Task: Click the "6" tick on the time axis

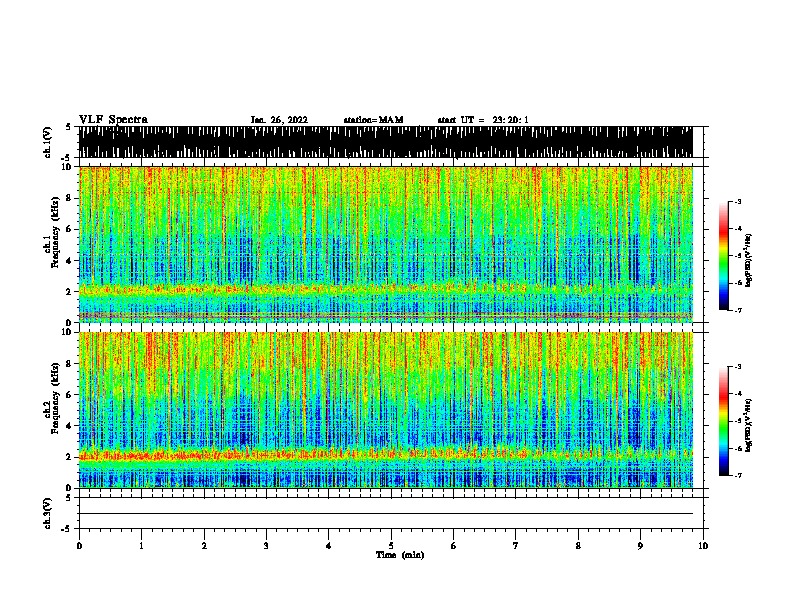Action: [454, 545]
